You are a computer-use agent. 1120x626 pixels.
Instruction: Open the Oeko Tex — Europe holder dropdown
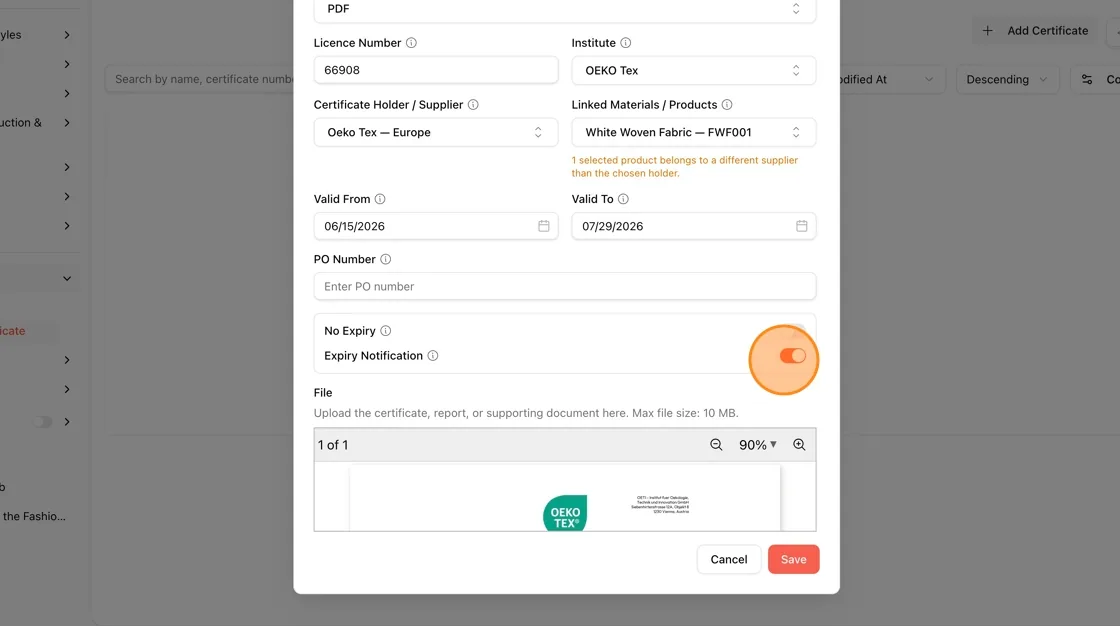436,132
